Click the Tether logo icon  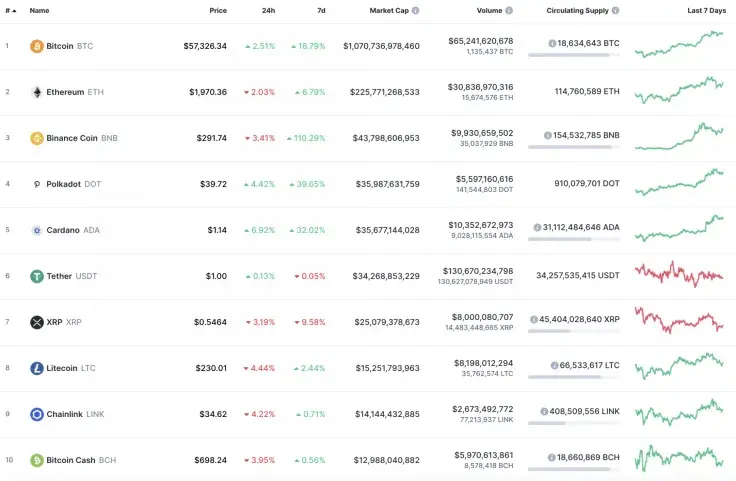(37, 276)
